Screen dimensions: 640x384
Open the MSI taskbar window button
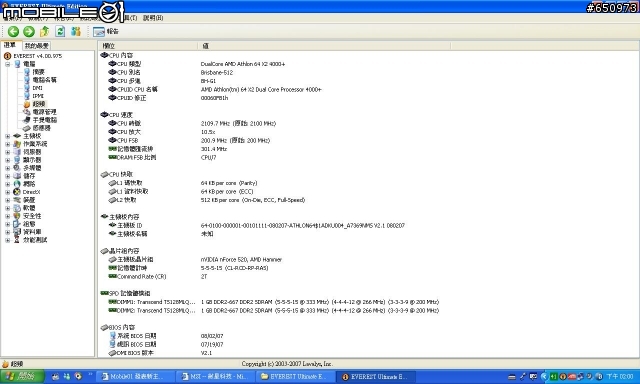[215, 376]
